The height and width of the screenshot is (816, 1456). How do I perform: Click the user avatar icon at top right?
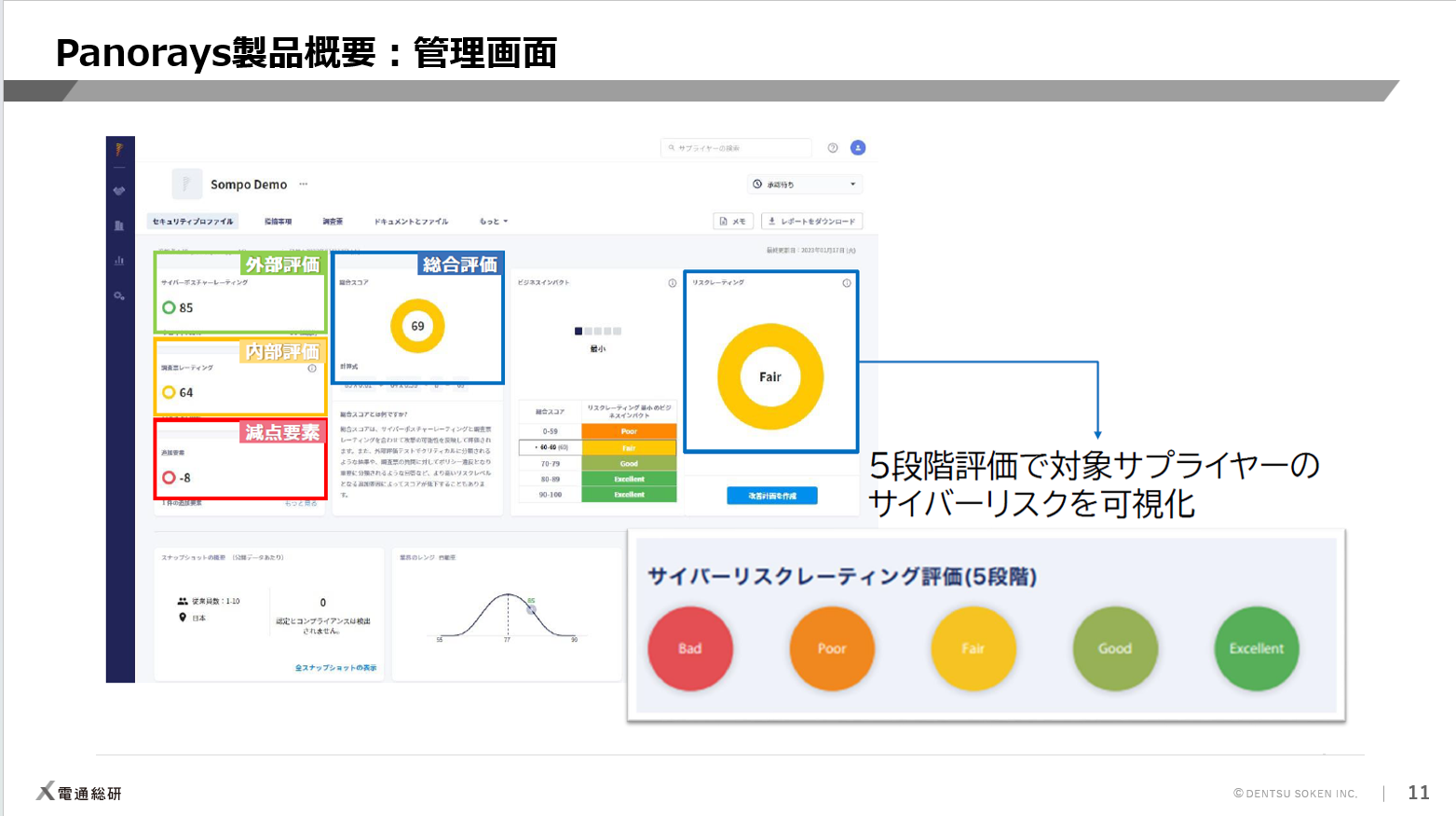[858, 148]
